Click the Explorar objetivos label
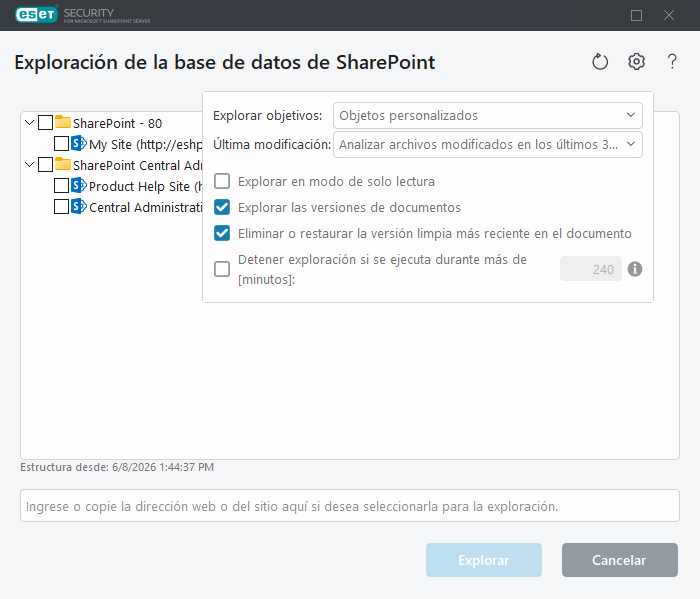This screenshot has height=599, width=700. 267,116
